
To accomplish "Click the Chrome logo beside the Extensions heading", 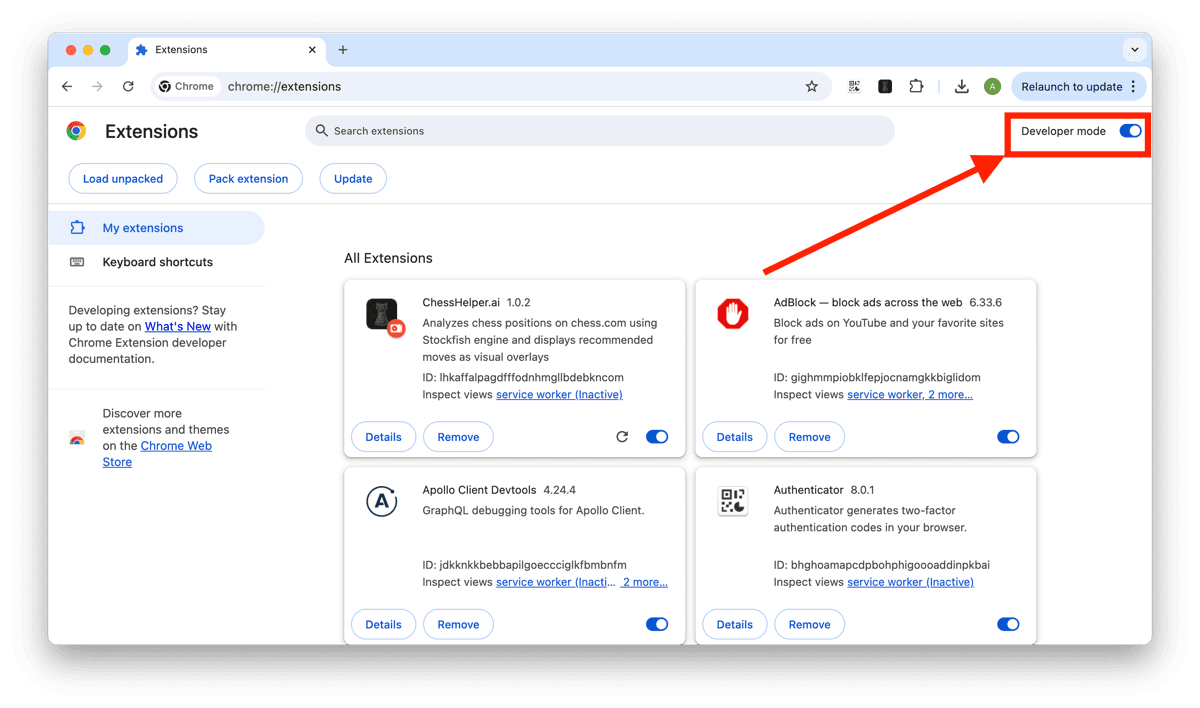I will point(76,130).
